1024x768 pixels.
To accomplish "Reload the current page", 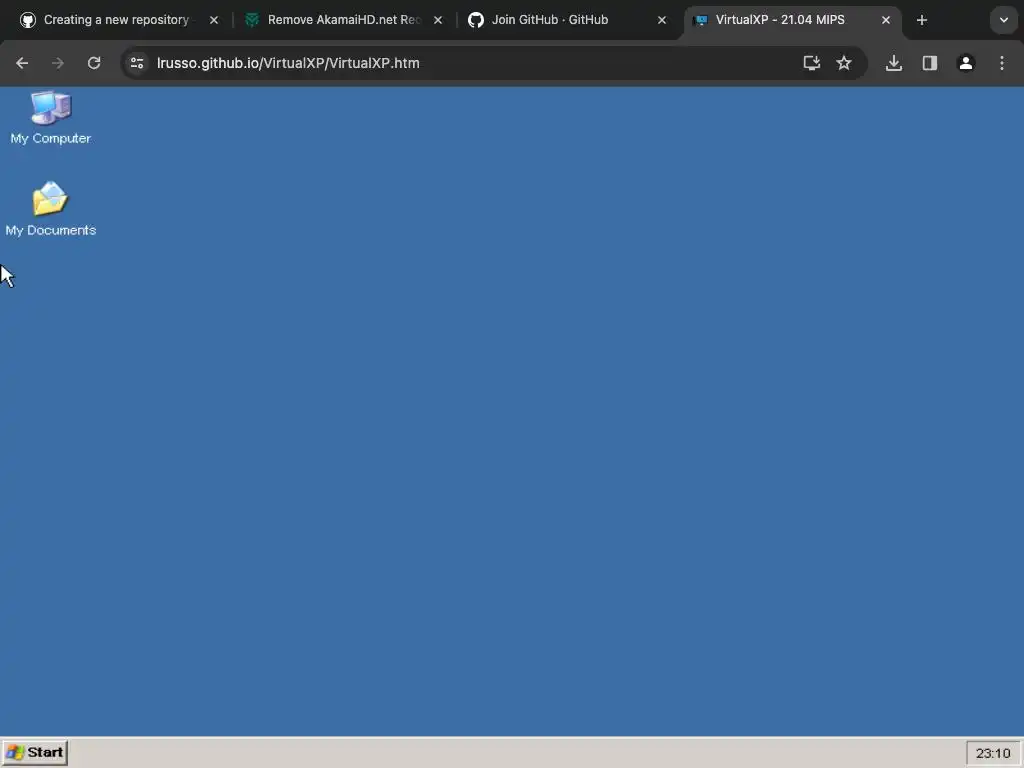I will click(94, 63).
